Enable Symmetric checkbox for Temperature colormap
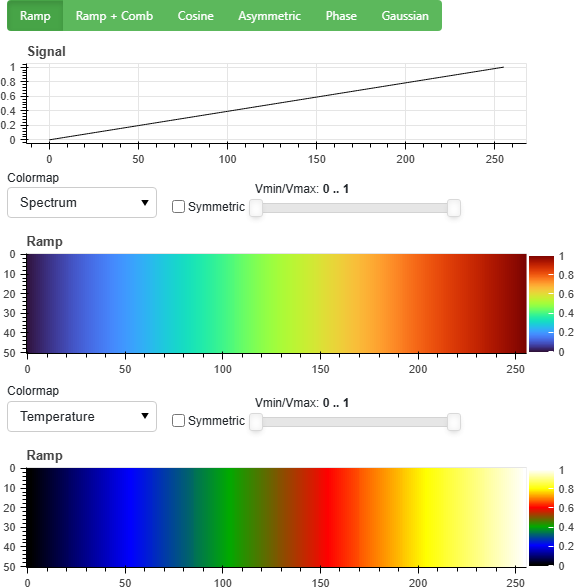Screen dimensions: 574x587 [x=178, y=420]
